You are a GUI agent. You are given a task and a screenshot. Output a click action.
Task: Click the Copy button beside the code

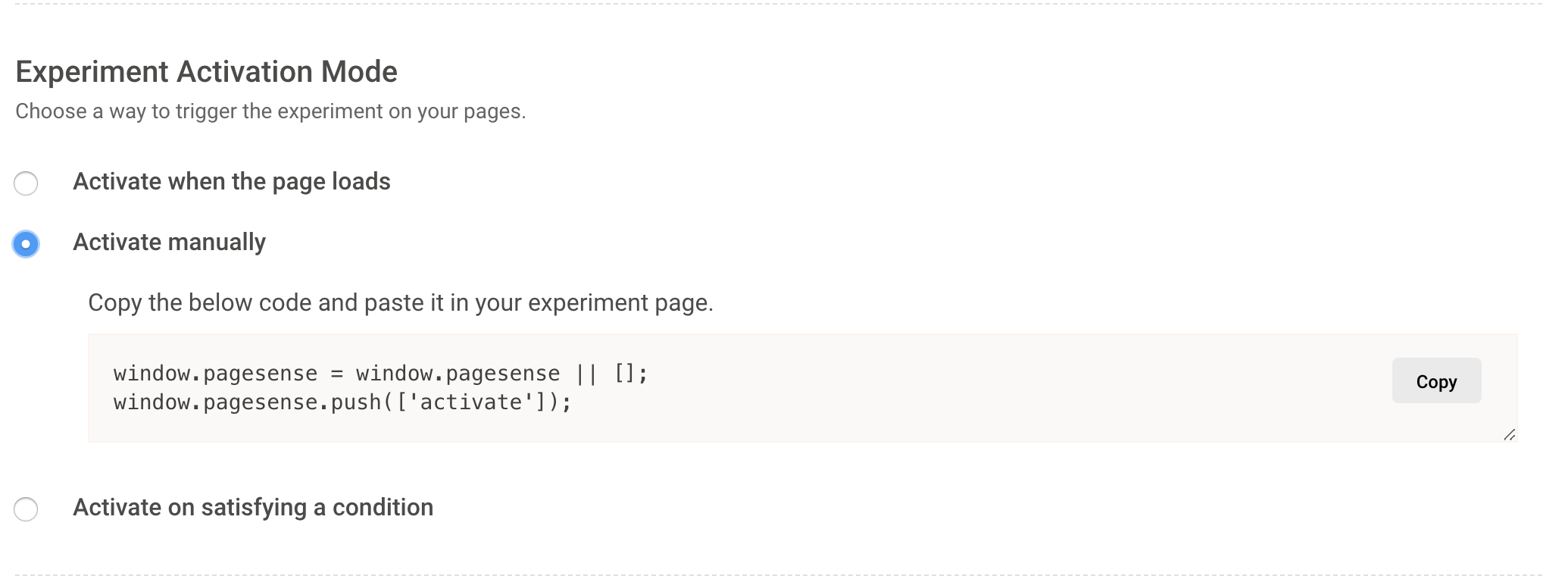pyautogui.click(x=1436, y=381)
